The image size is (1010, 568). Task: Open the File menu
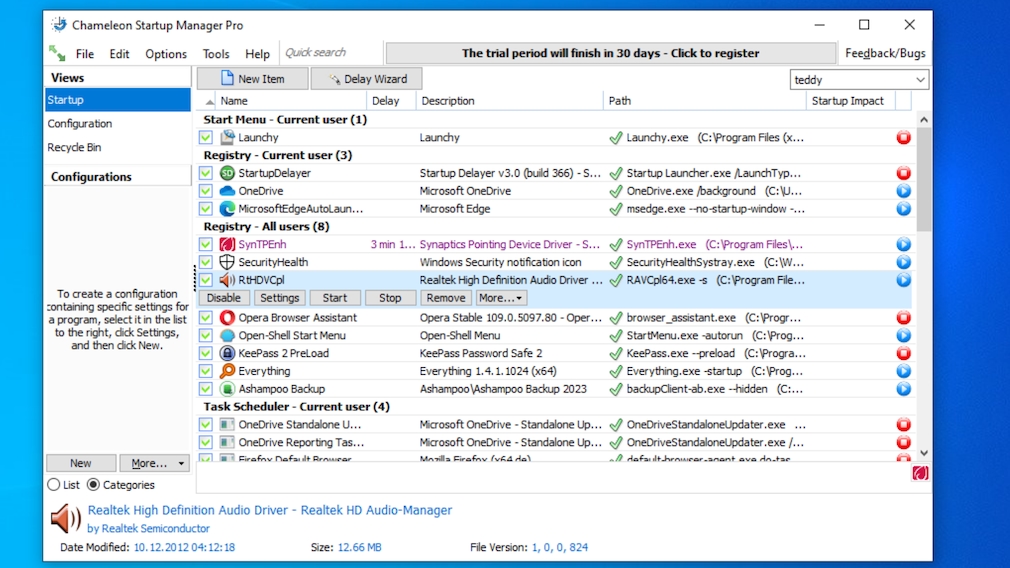[x=84, y=53]
